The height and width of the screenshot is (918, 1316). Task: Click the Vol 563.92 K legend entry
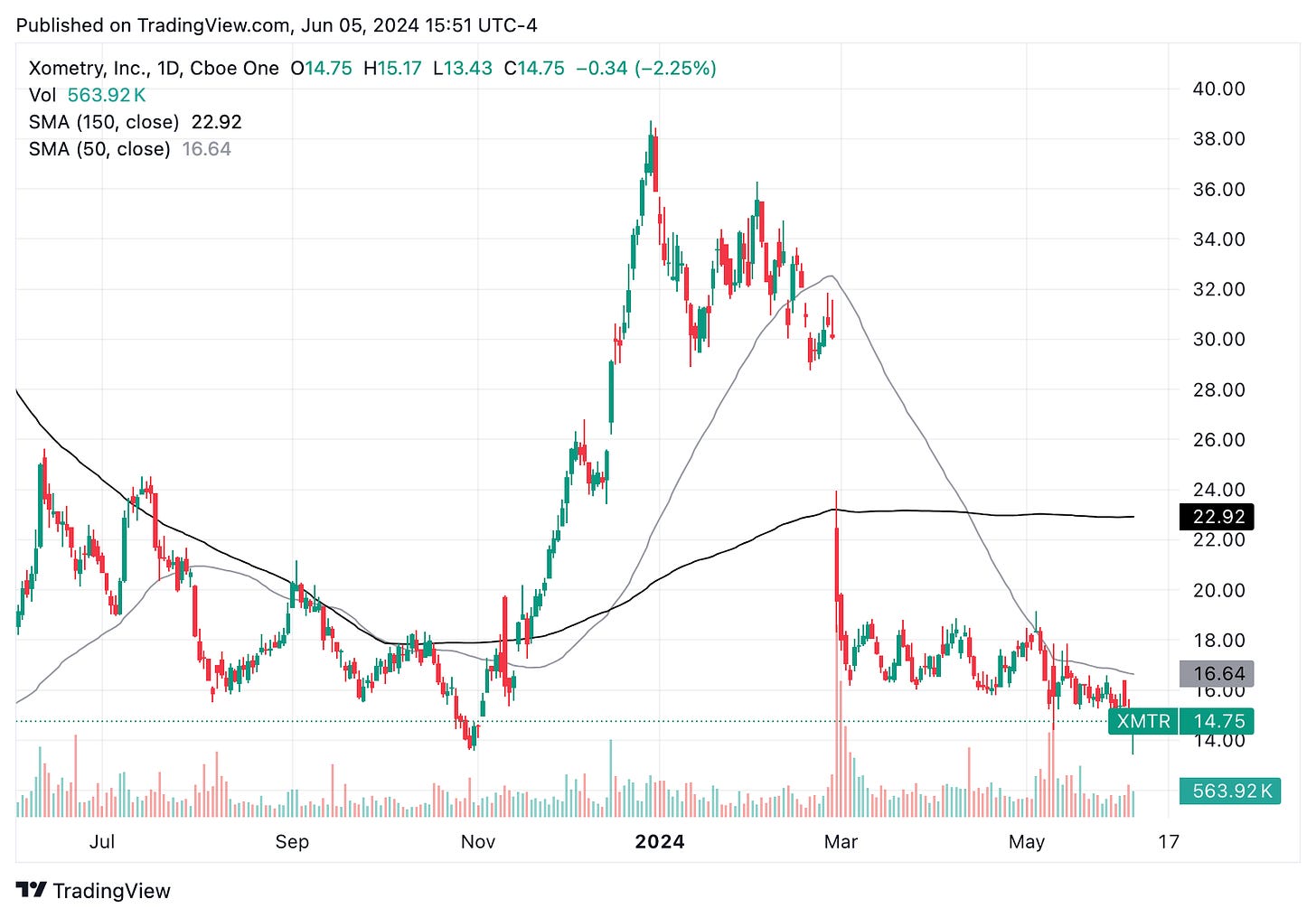pos(88,95)
